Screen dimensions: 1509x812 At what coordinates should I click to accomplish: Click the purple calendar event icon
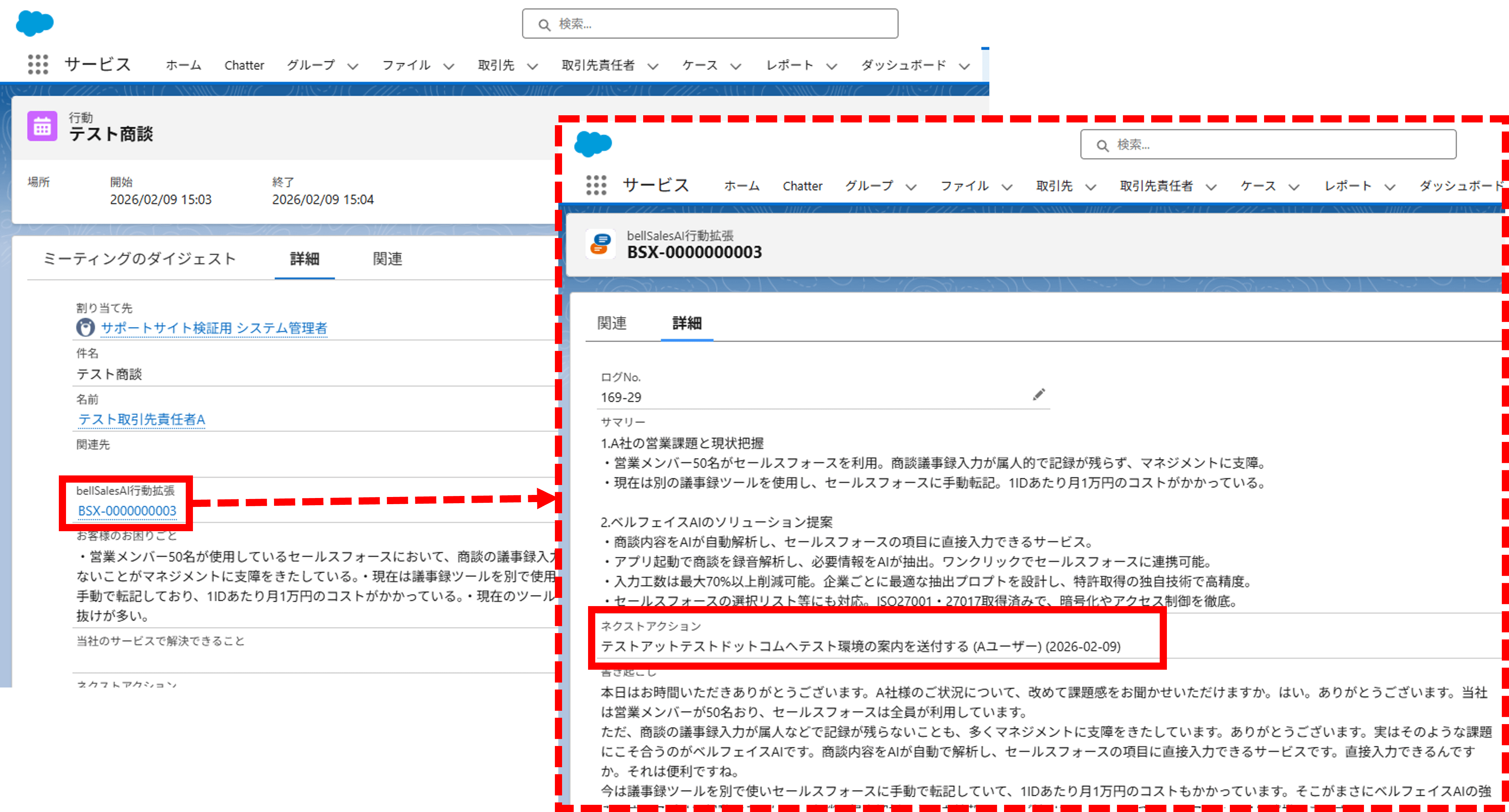pyautogui.click(x=42, y=126)
